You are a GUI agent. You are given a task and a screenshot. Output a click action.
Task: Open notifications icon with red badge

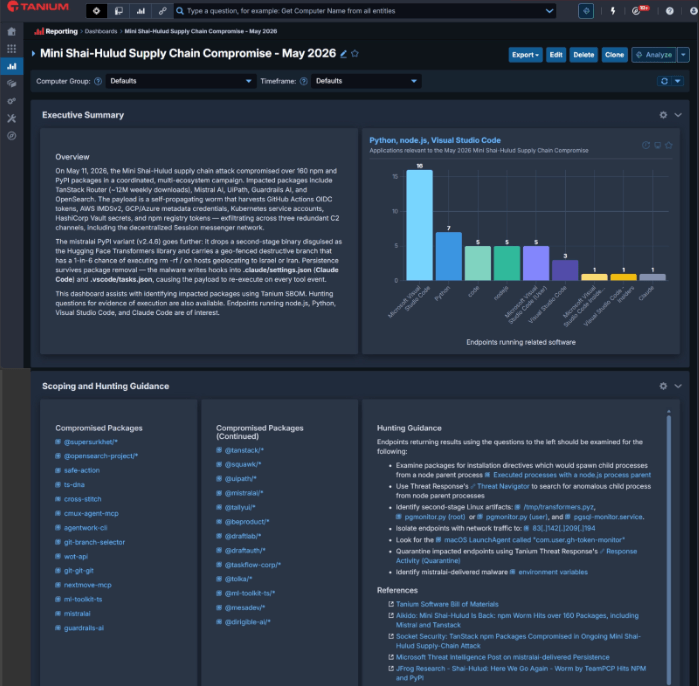639,10
